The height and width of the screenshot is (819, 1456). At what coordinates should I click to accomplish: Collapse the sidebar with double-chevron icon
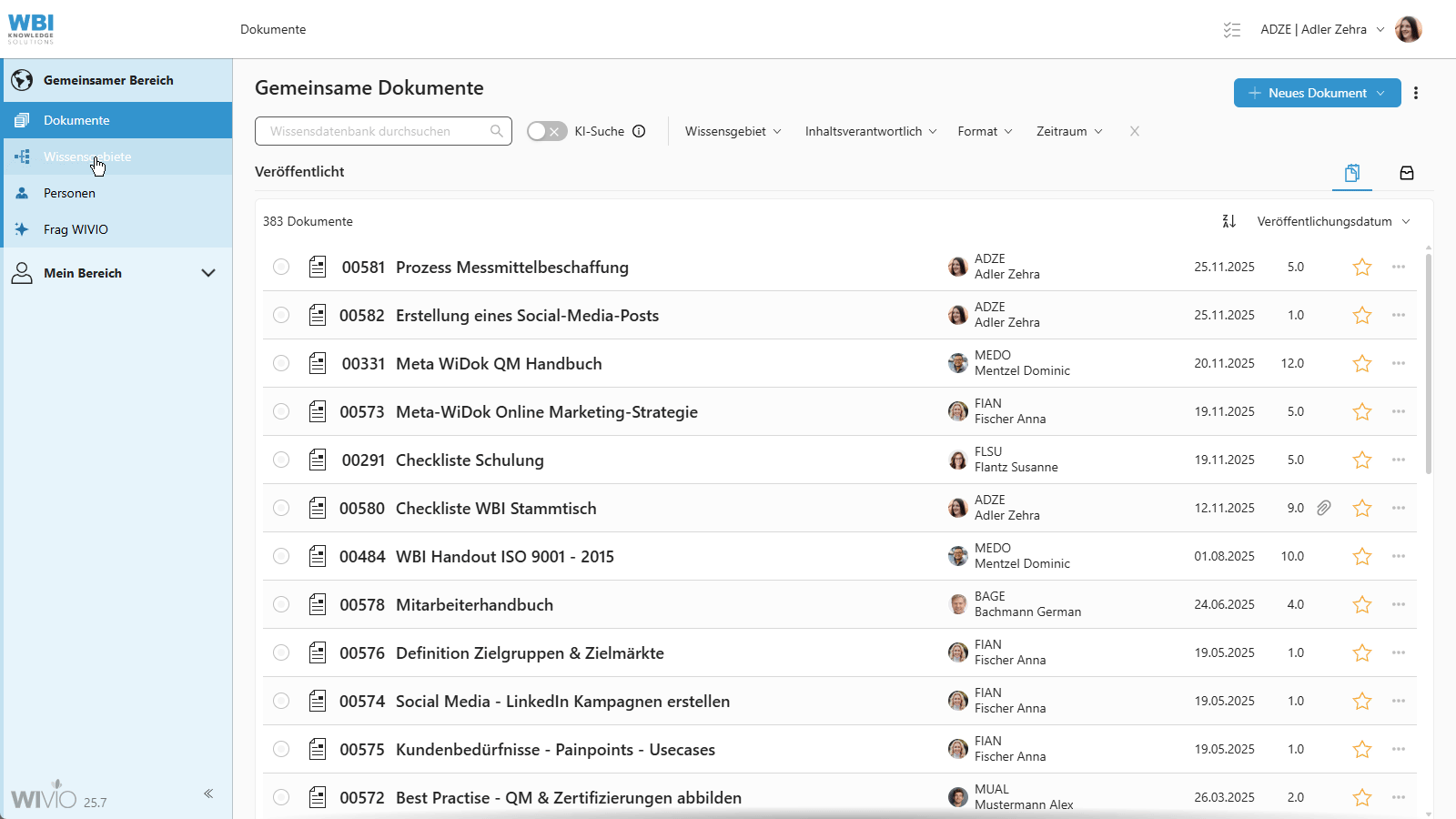(208, 794)
